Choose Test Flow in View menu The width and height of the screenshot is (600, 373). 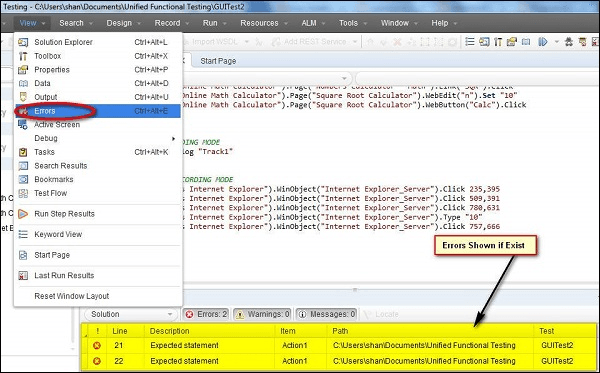(98, 193)
